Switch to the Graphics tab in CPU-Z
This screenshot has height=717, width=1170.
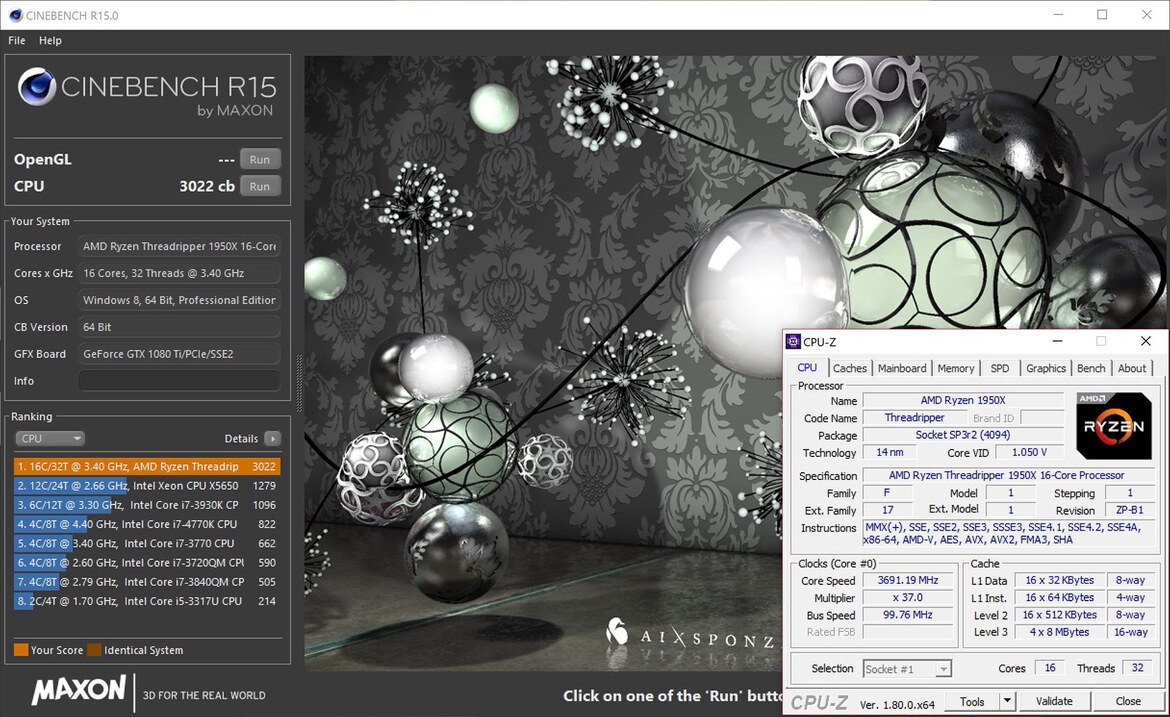point(1046,369)
